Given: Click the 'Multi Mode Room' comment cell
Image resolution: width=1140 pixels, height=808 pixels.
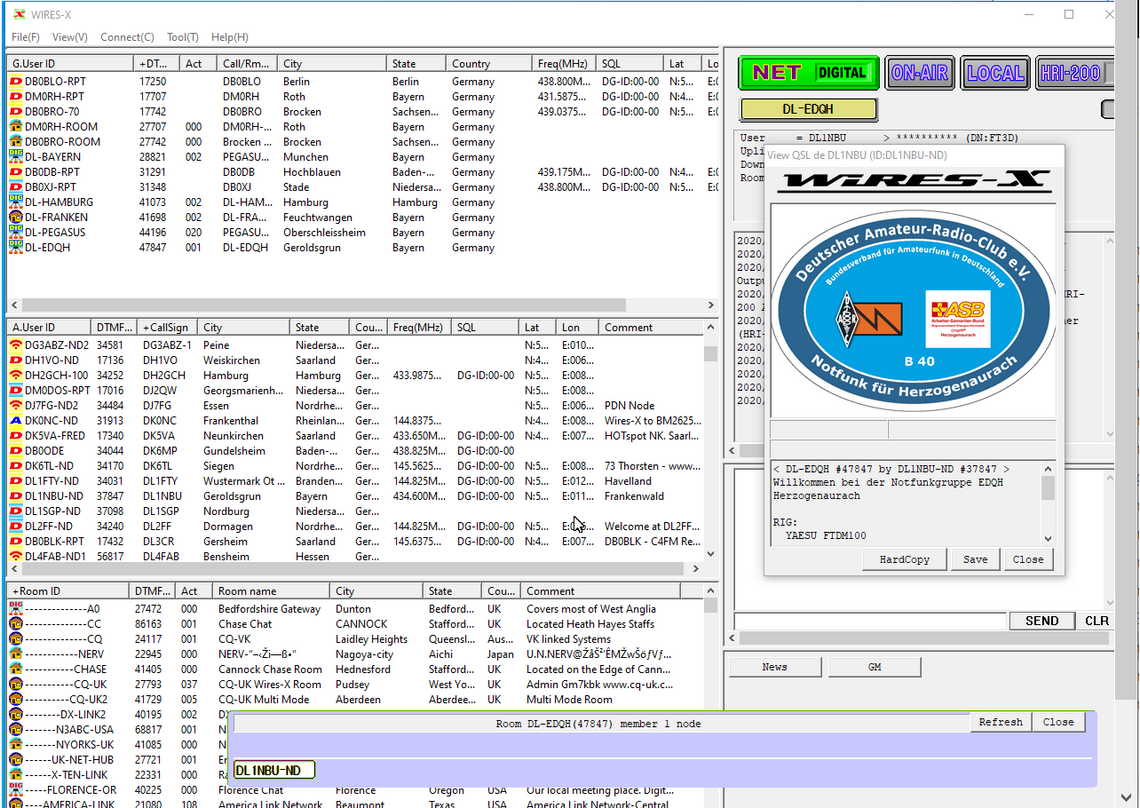Looking at the screenshot, I should coord(569,700).
